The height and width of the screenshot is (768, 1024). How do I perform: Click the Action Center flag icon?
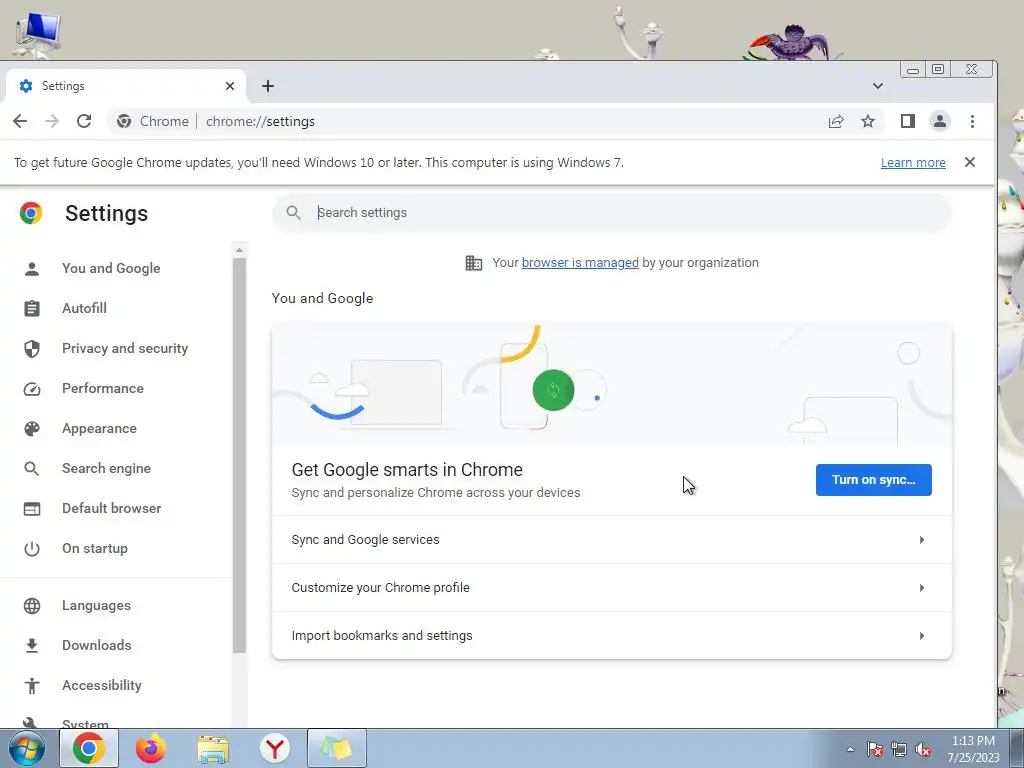875,749
